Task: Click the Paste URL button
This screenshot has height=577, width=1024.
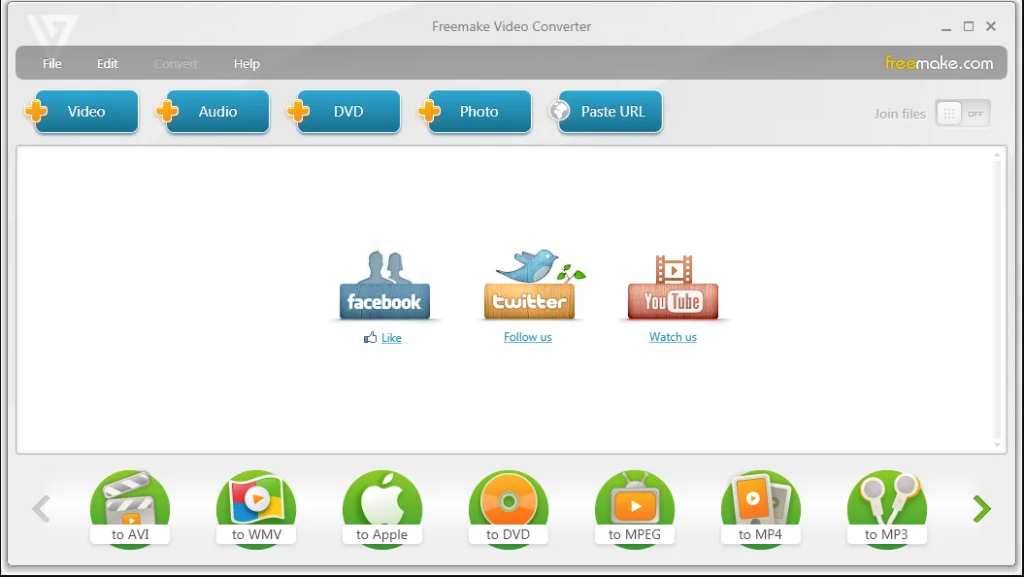Action: coord(607,112)
